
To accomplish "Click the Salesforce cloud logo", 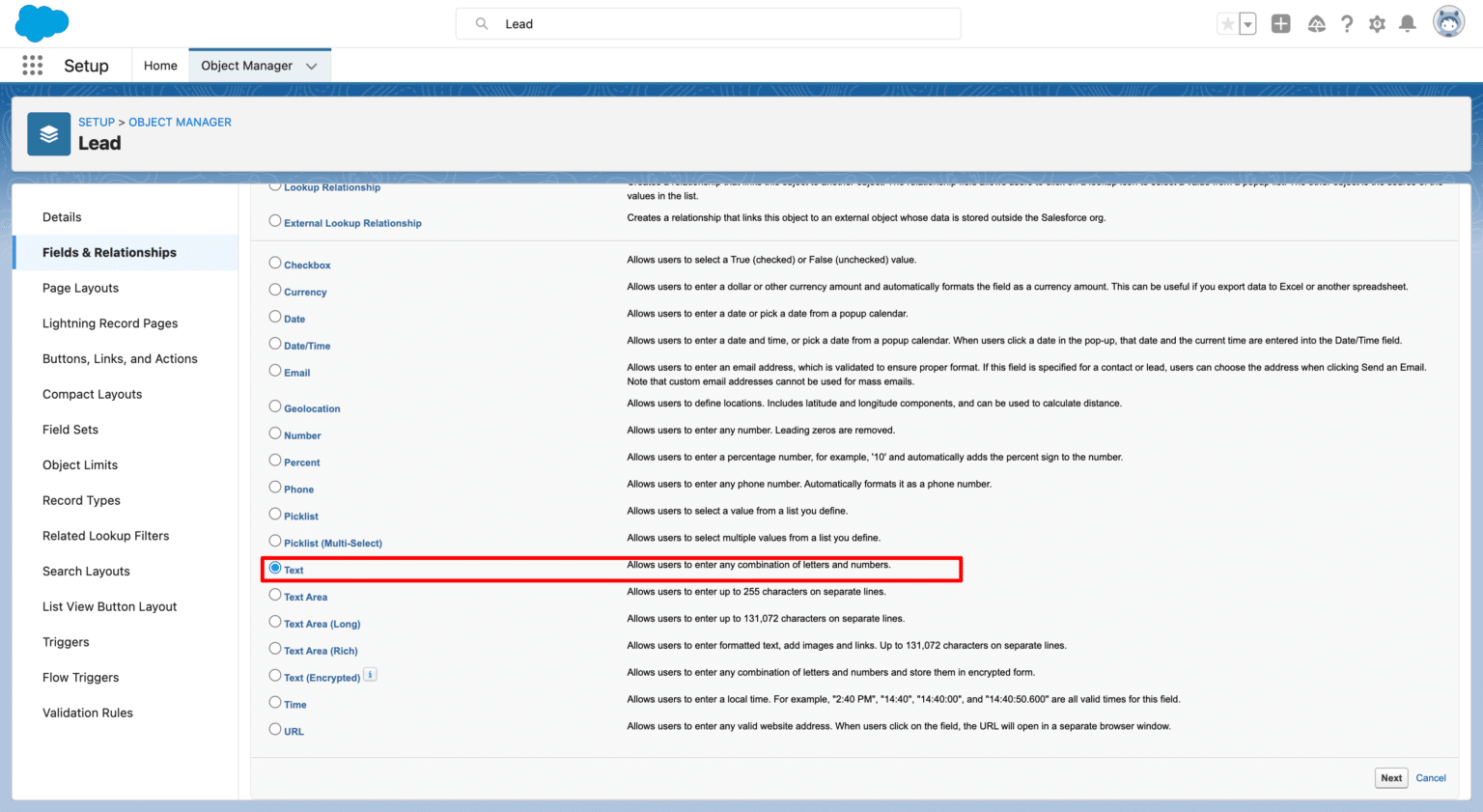I will (42, 22).
